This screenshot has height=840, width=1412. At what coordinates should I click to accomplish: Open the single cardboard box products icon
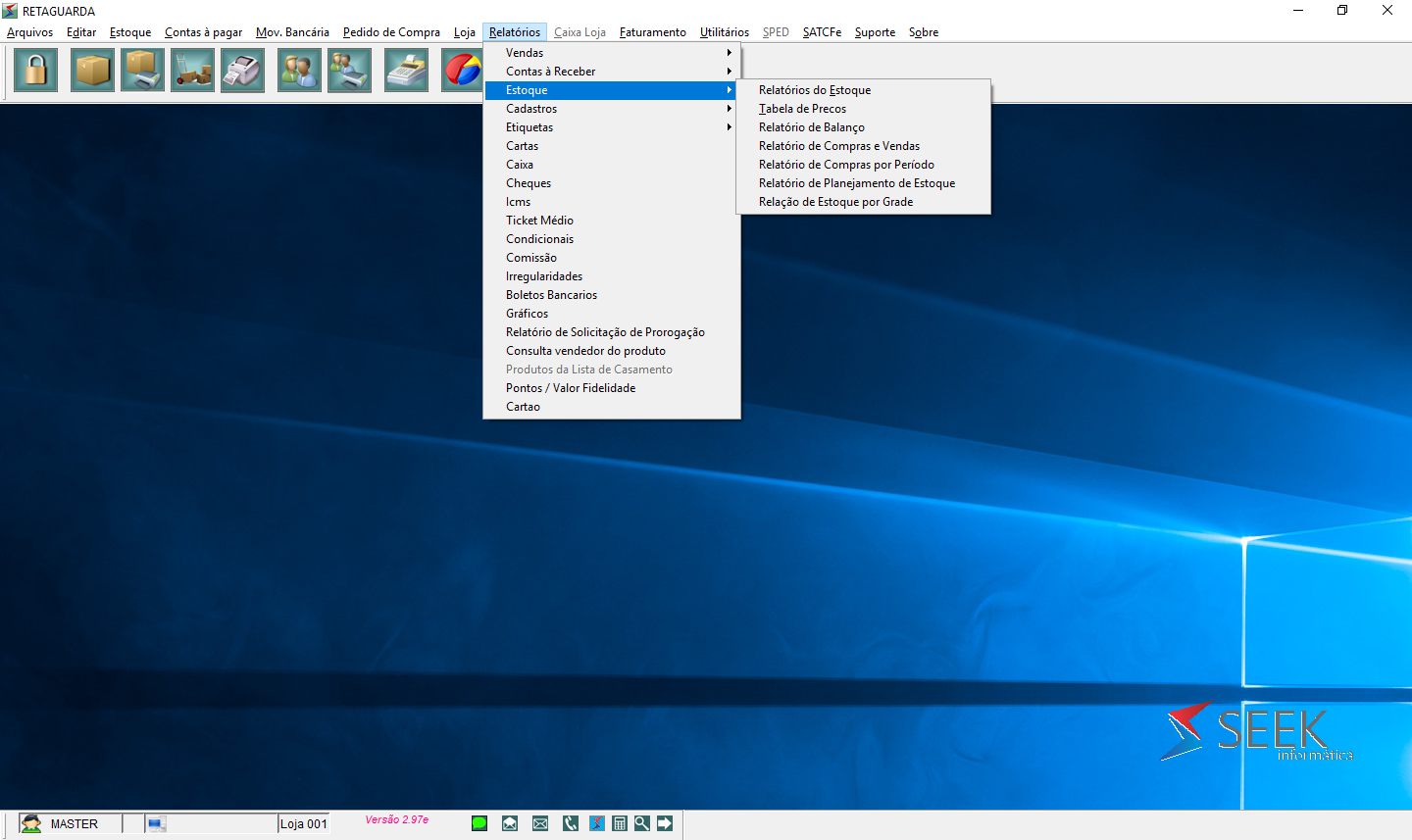pyautogui.click(x=92, y=71)
